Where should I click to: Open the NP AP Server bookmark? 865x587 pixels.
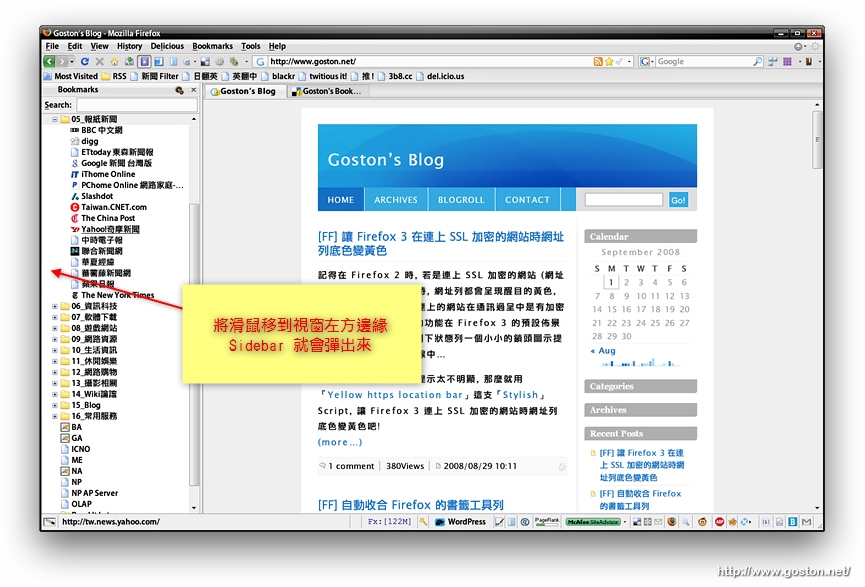pyautogui.click(x=89, y=493)
